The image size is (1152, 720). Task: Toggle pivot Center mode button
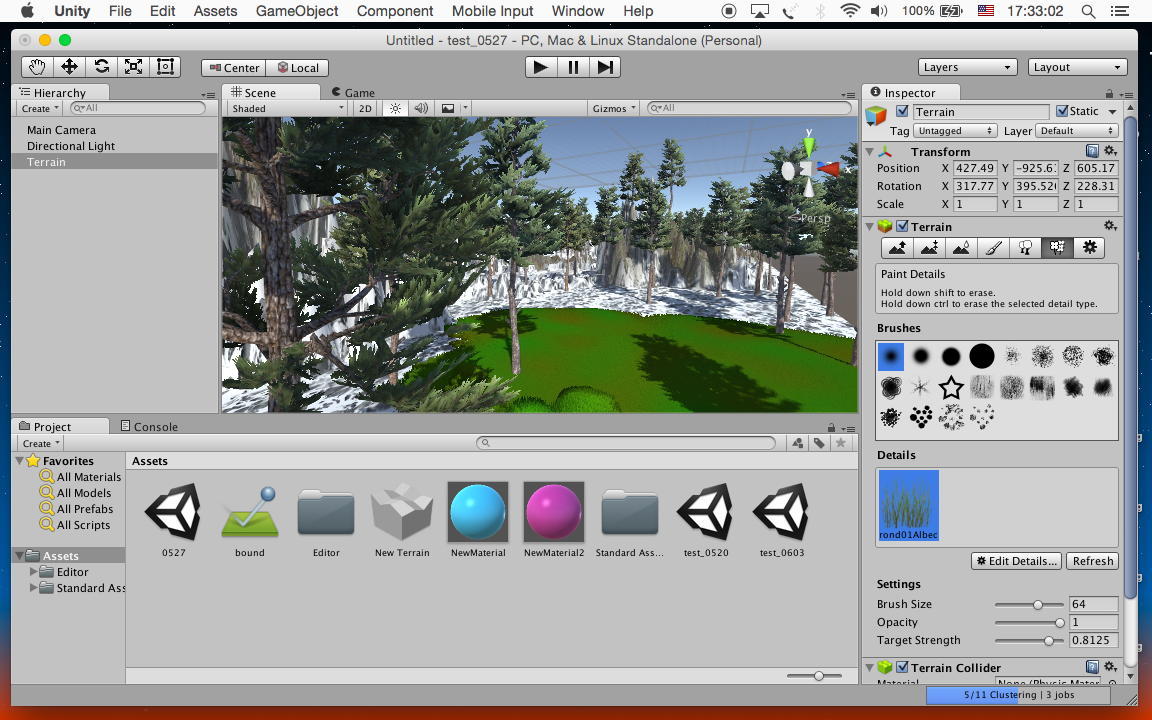(x=234, y=68)
